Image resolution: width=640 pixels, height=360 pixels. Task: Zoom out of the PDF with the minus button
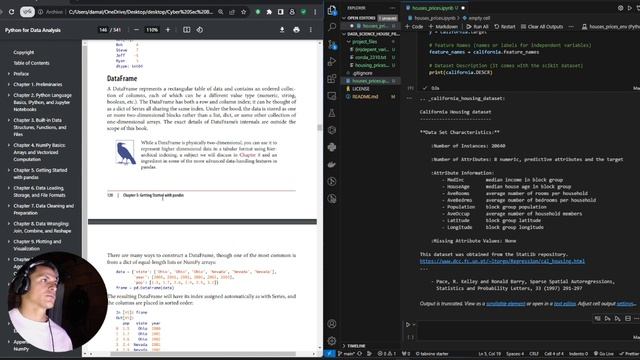click(136, 30)
